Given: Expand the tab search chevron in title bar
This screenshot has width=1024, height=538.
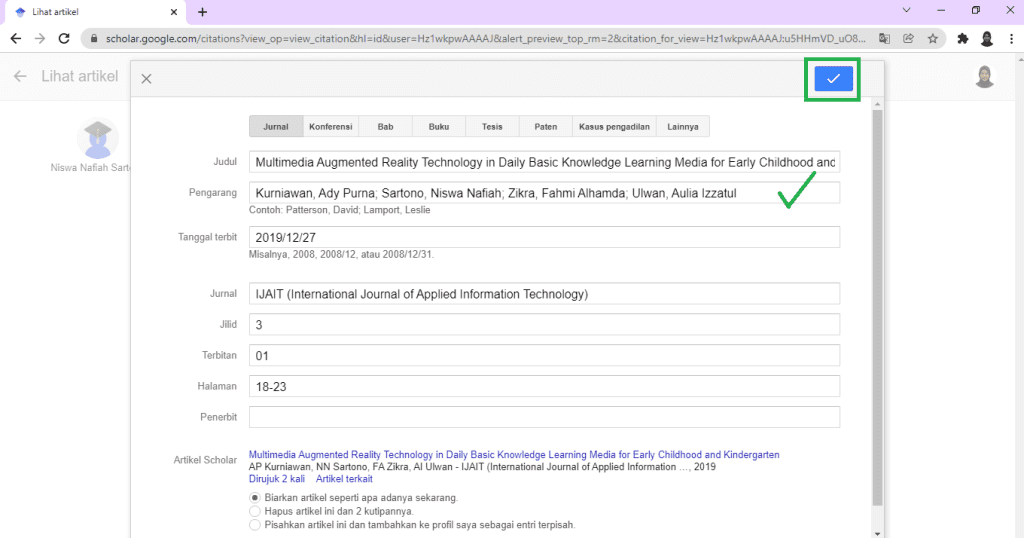Looking at the screenshot, I should (x=906, y=11).
